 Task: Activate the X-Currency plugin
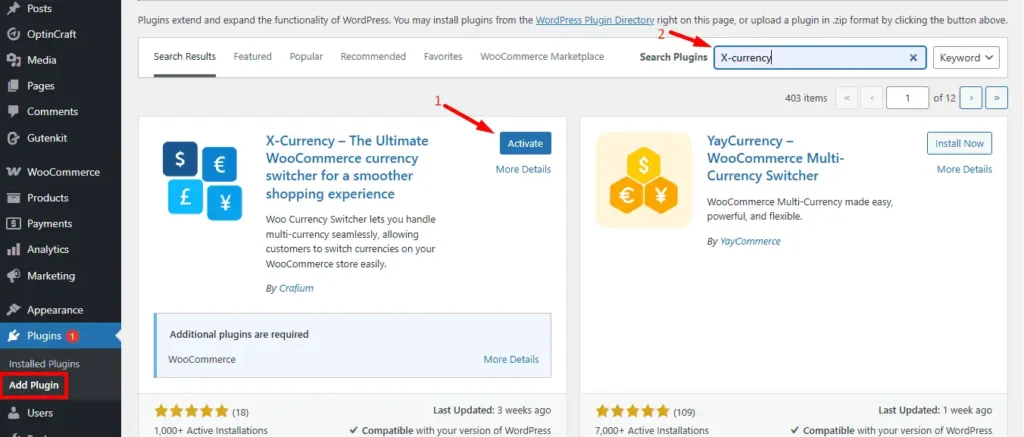pos(525,143)
